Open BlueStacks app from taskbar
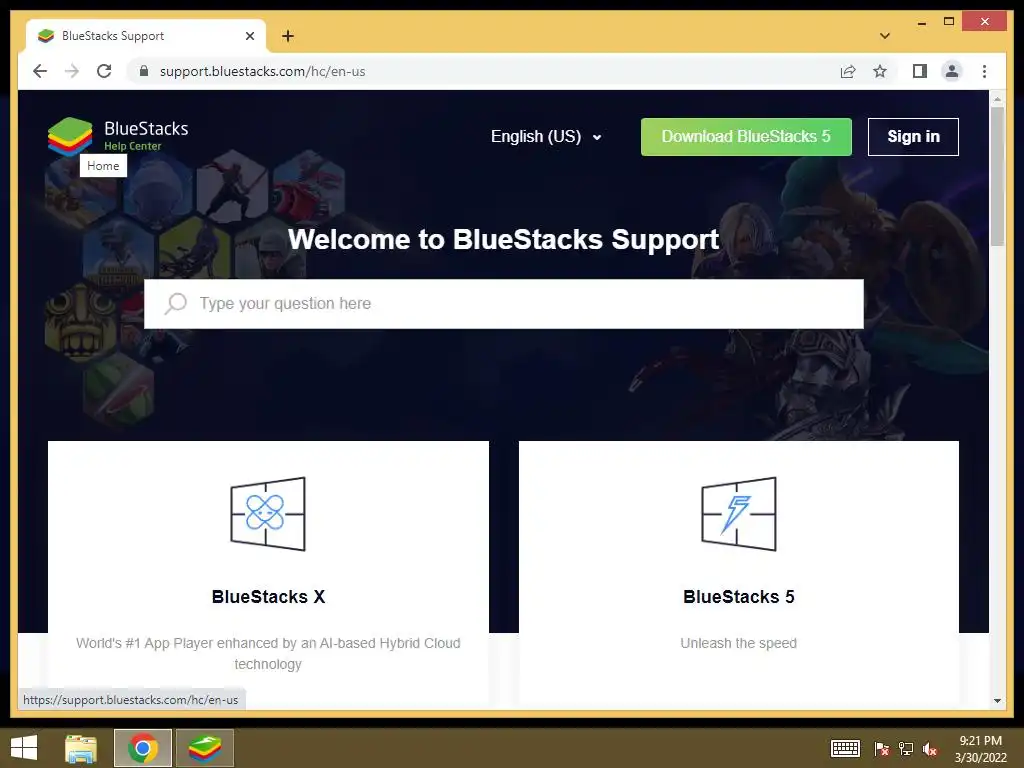Viewport: 1024px width, 768px height. tap(204, 748)
